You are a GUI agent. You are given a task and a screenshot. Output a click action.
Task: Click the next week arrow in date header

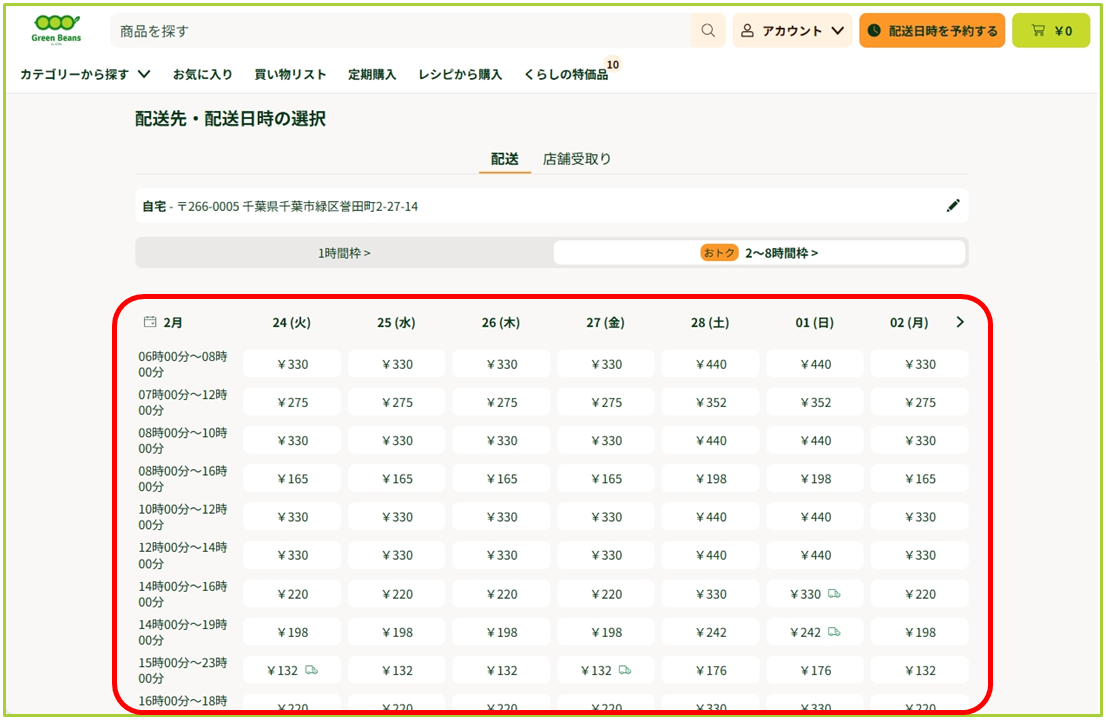(x=960, y=322)
